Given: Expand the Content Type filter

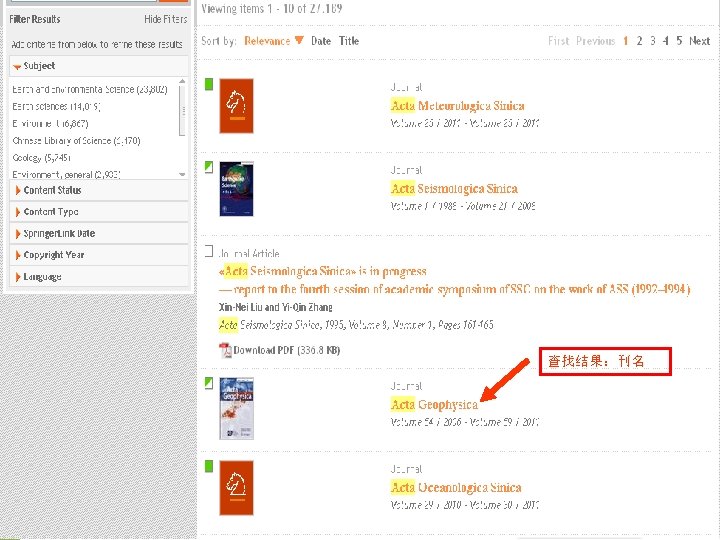Looking at the screenshot, I should tap(99, 212).
